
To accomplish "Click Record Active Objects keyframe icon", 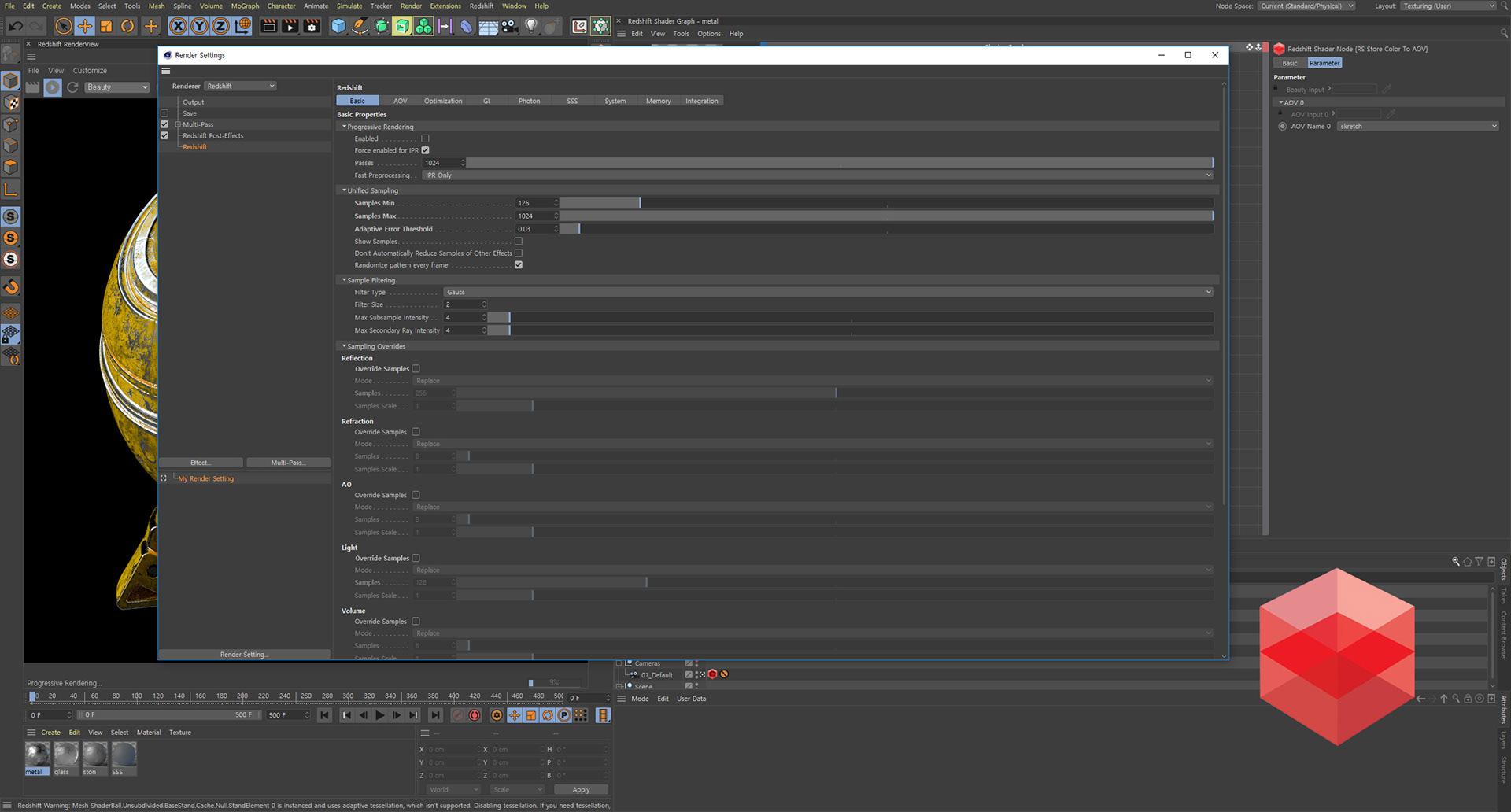I will (x=457, y=715).
